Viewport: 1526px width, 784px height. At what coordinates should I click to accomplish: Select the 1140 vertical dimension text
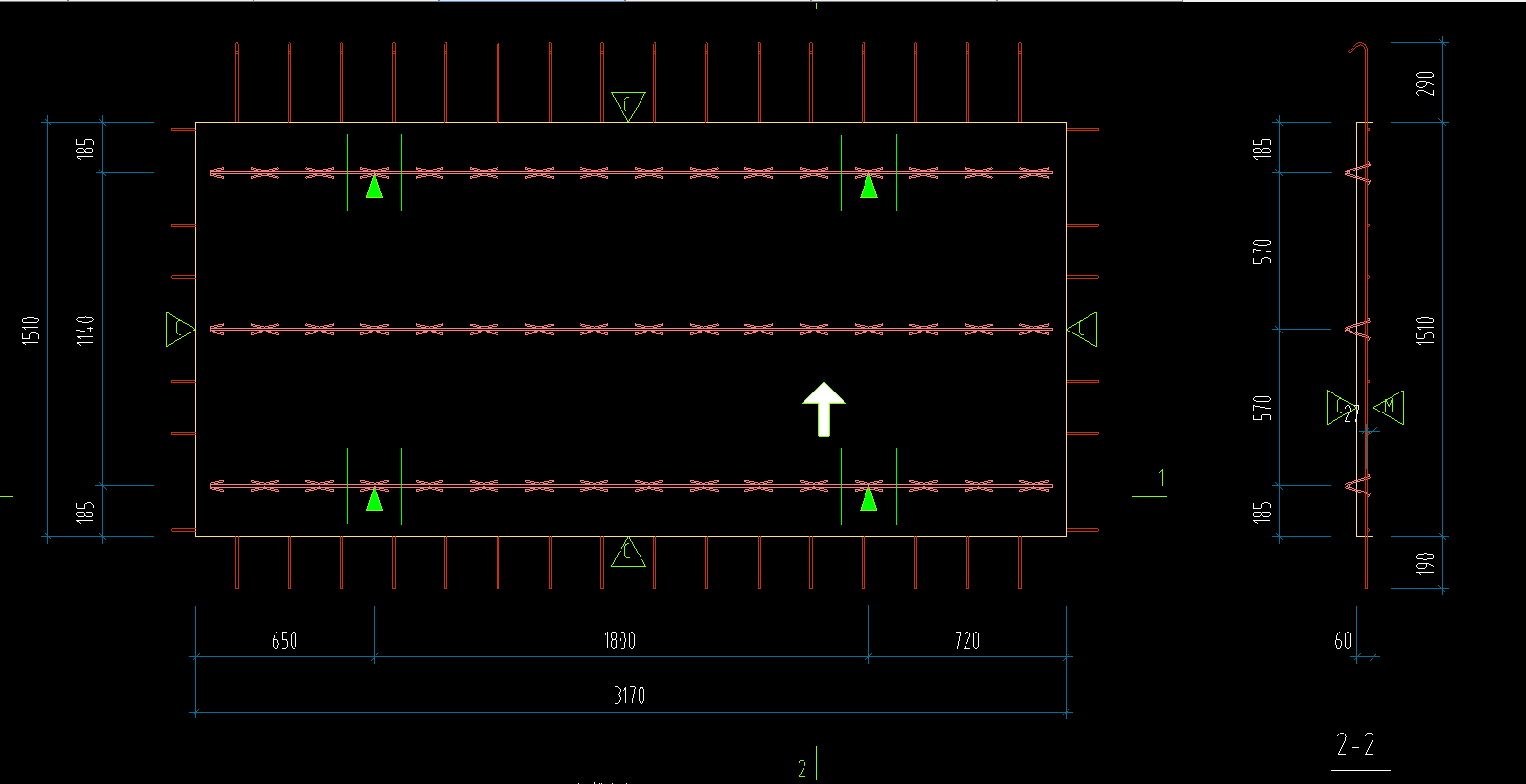(x=87, y=330)
